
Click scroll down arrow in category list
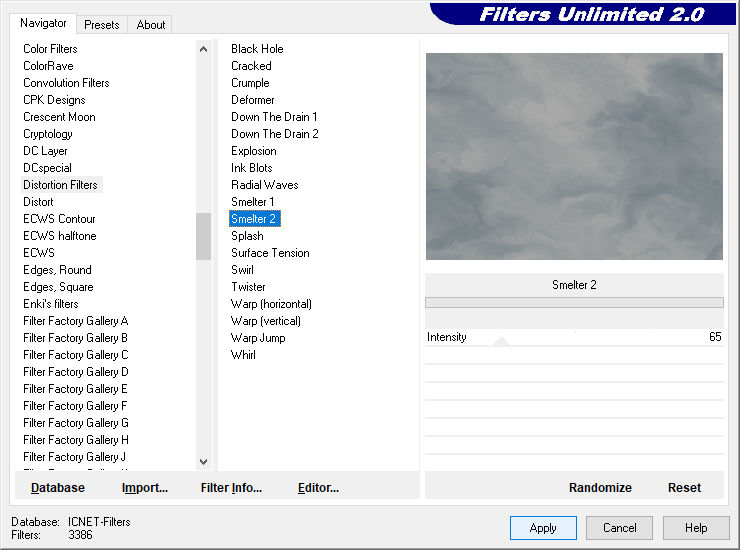[203, 462]
